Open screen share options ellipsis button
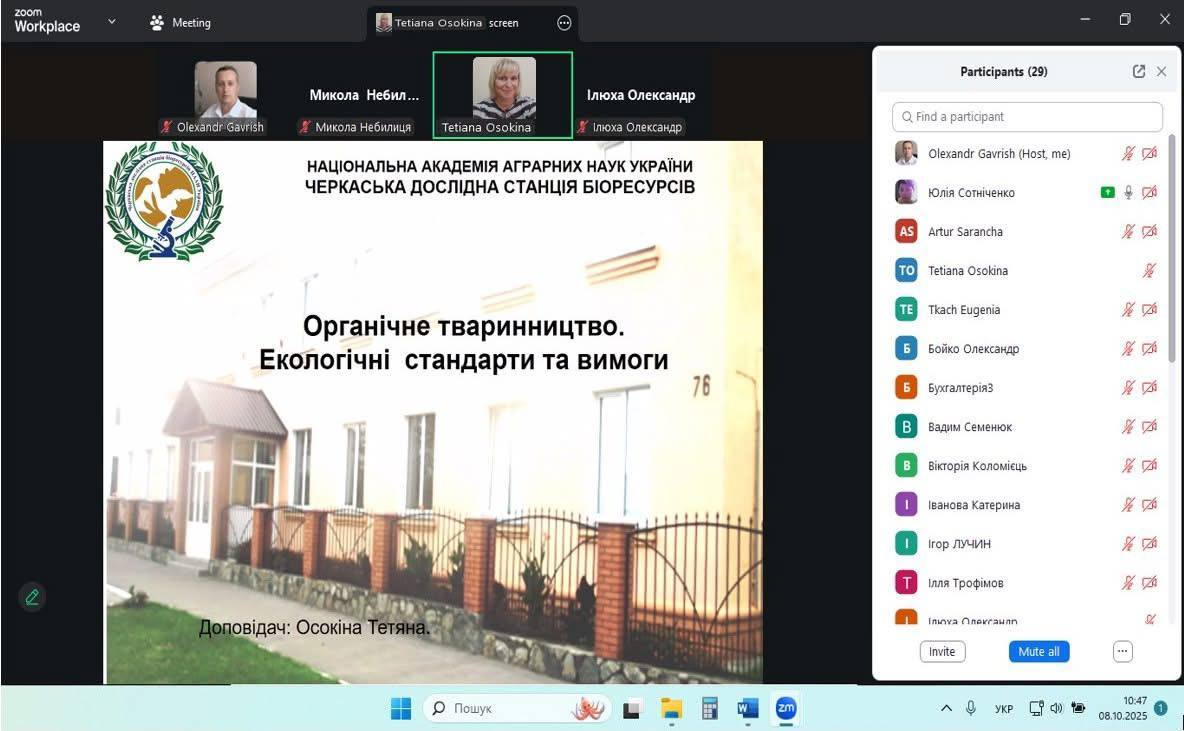1184x731 pixels. pos(564,23)
